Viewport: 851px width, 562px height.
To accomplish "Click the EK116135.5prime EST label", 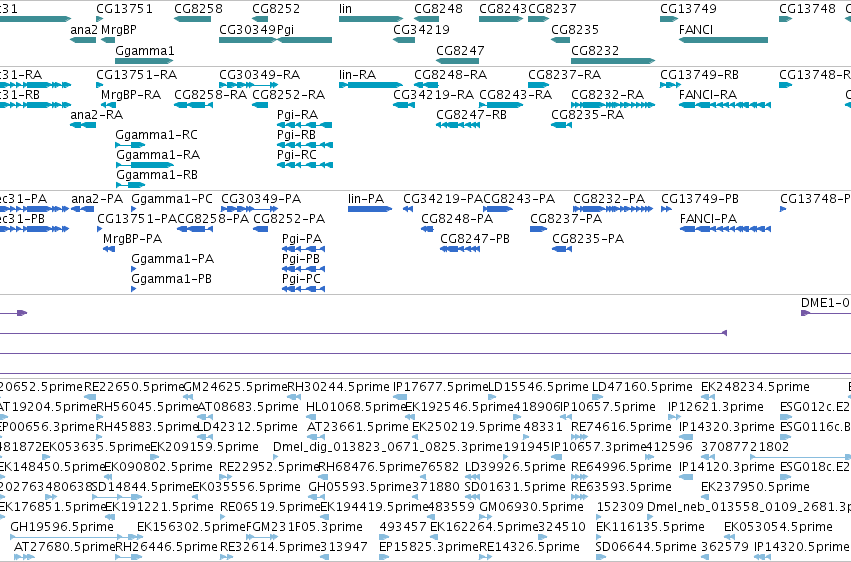I will point(650,527).
